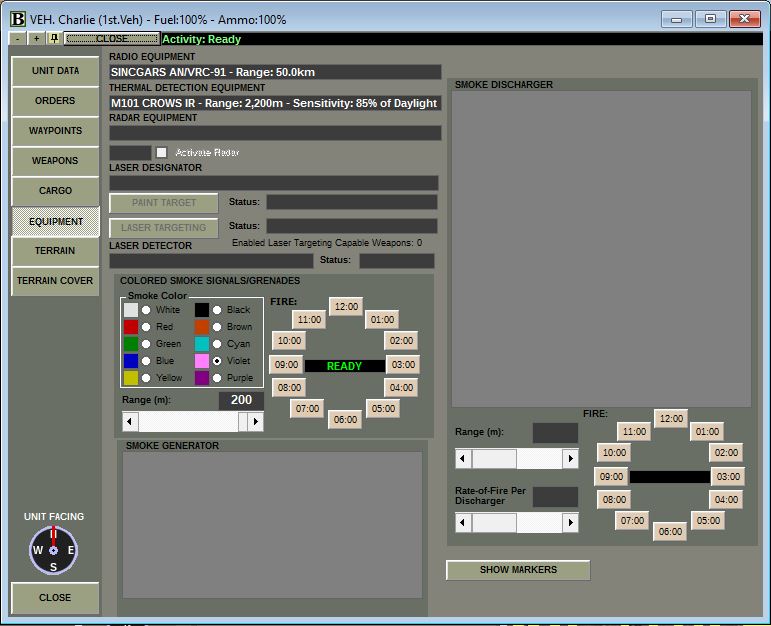Click right arrow of Rate-of-Fire slider

[x=570, y=522]
